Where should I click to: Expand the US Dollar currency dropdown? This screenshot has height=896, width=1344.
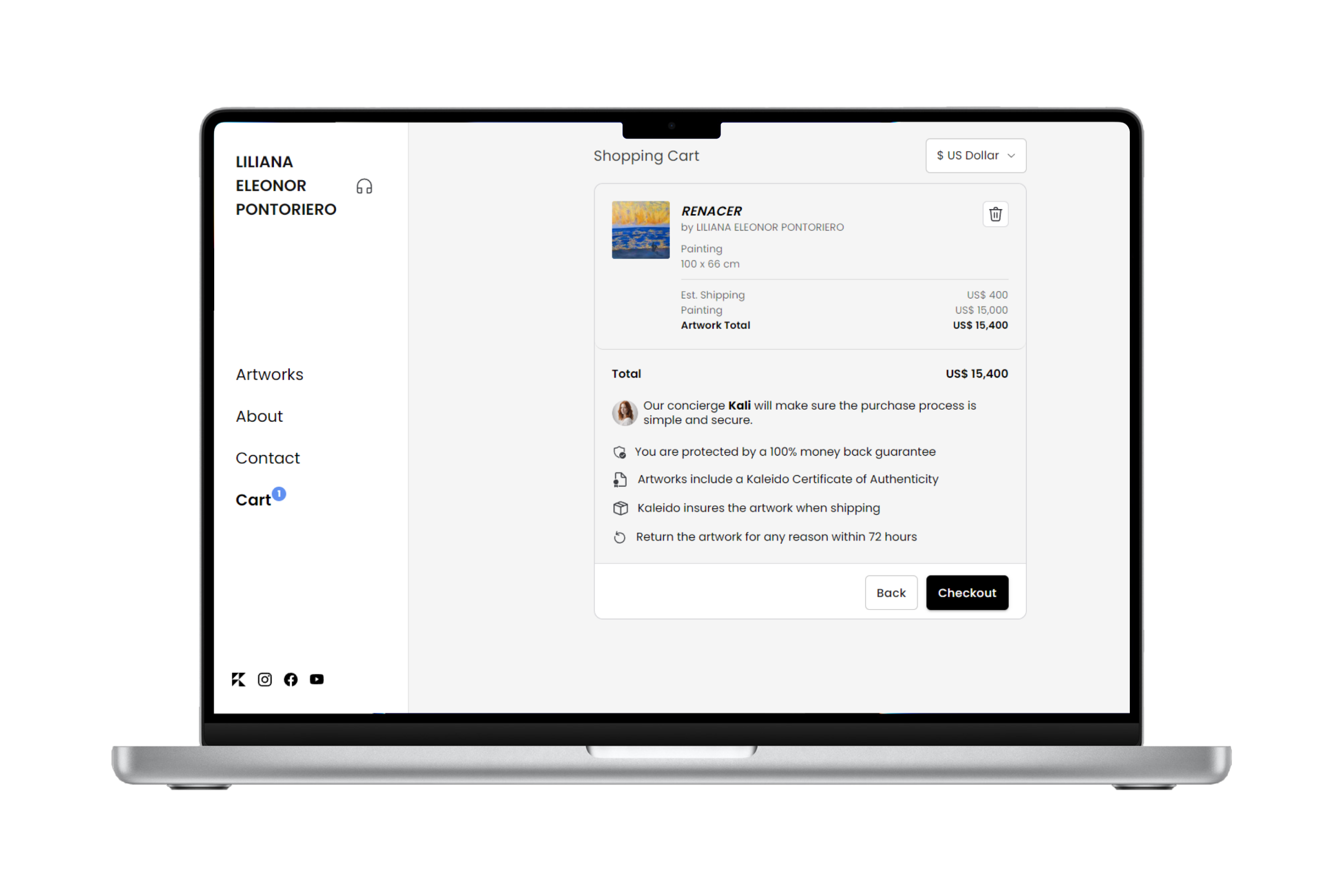pyautogui.click(x=975, y=155)
